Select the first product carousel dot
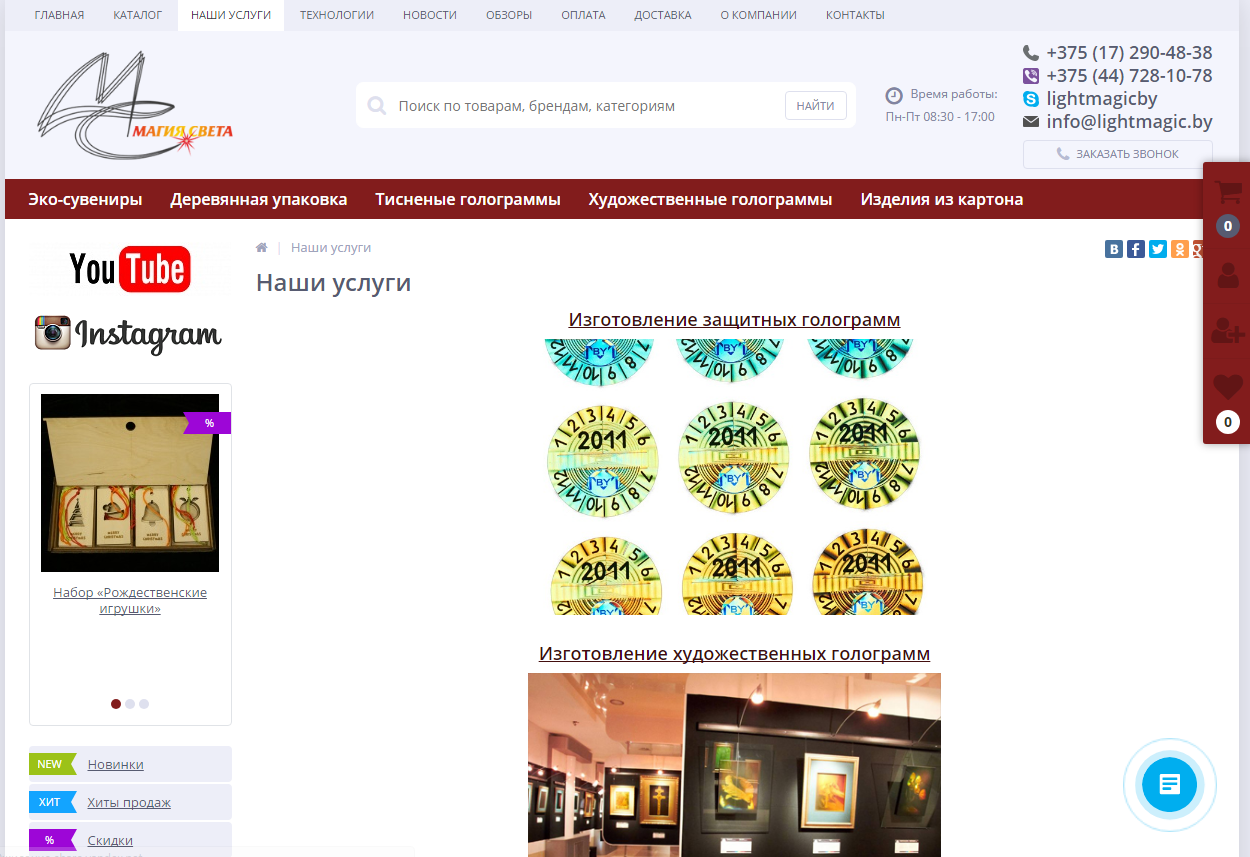Viewport: 1250px width, 857px height. click(x=116, y=704)
